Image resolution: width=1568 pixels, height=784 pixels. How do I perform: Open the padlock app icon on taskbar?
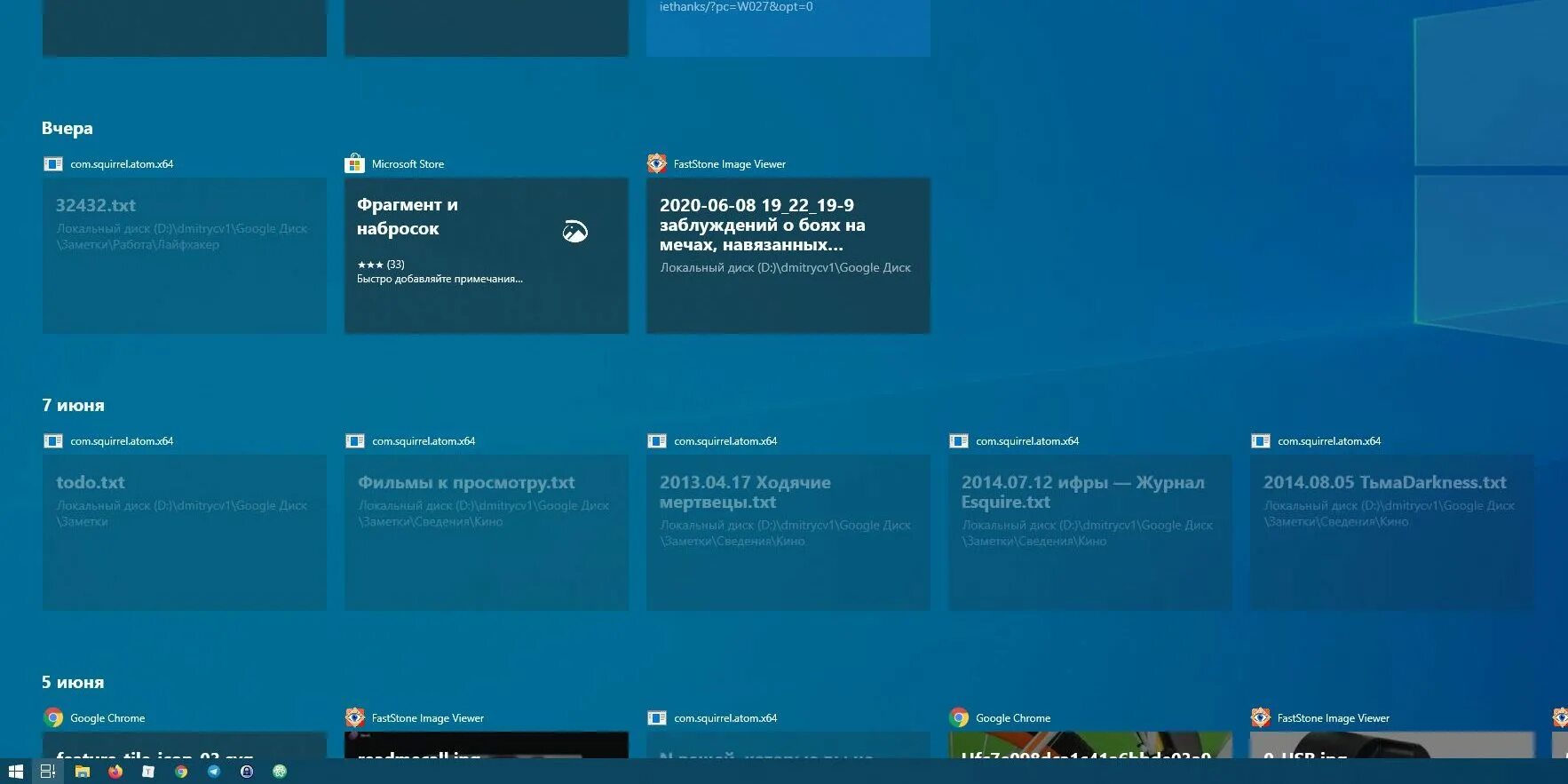point(247,772)
